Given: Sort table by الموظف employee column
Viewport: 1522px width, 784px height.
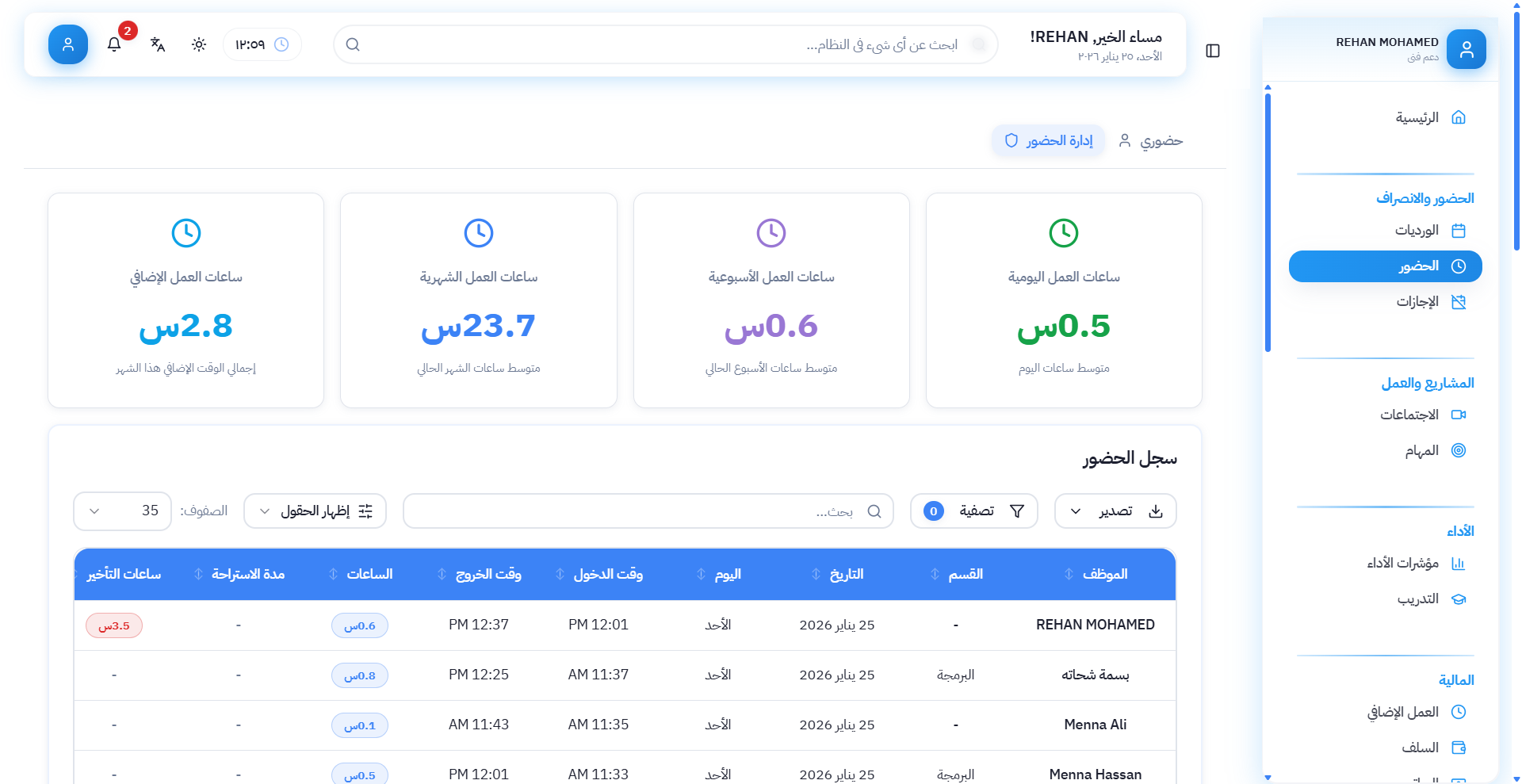Looking at the screenshot, I should coord(1104,574).
